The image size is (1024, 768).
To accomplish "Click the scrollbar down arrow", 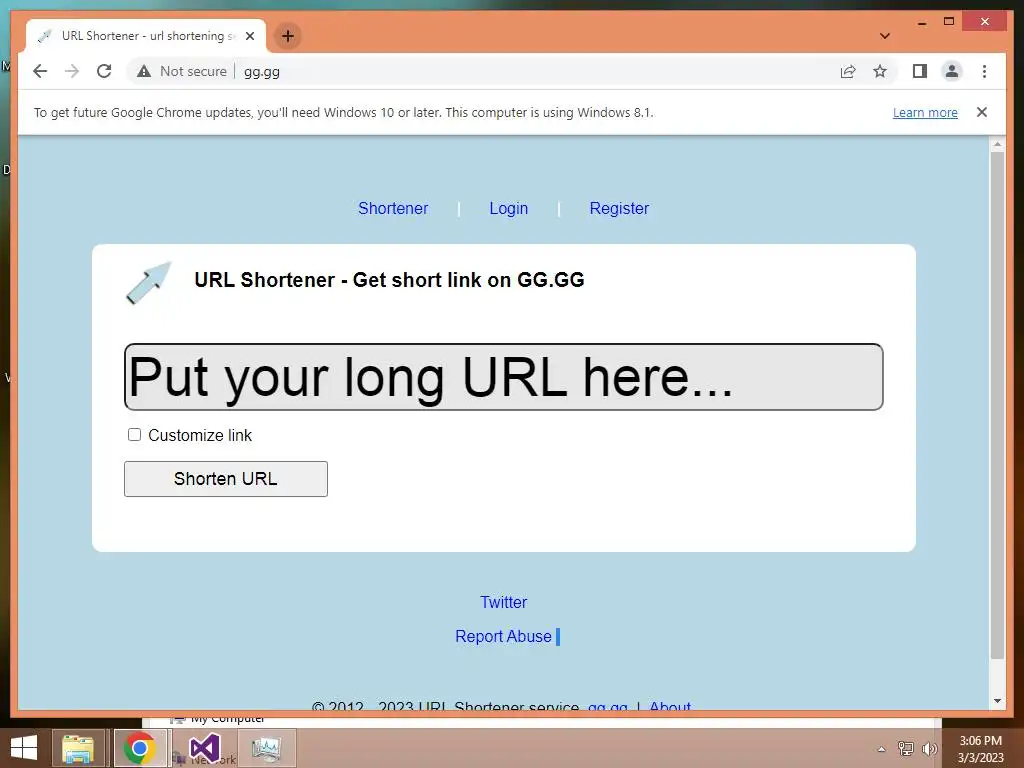I will 997,701.
